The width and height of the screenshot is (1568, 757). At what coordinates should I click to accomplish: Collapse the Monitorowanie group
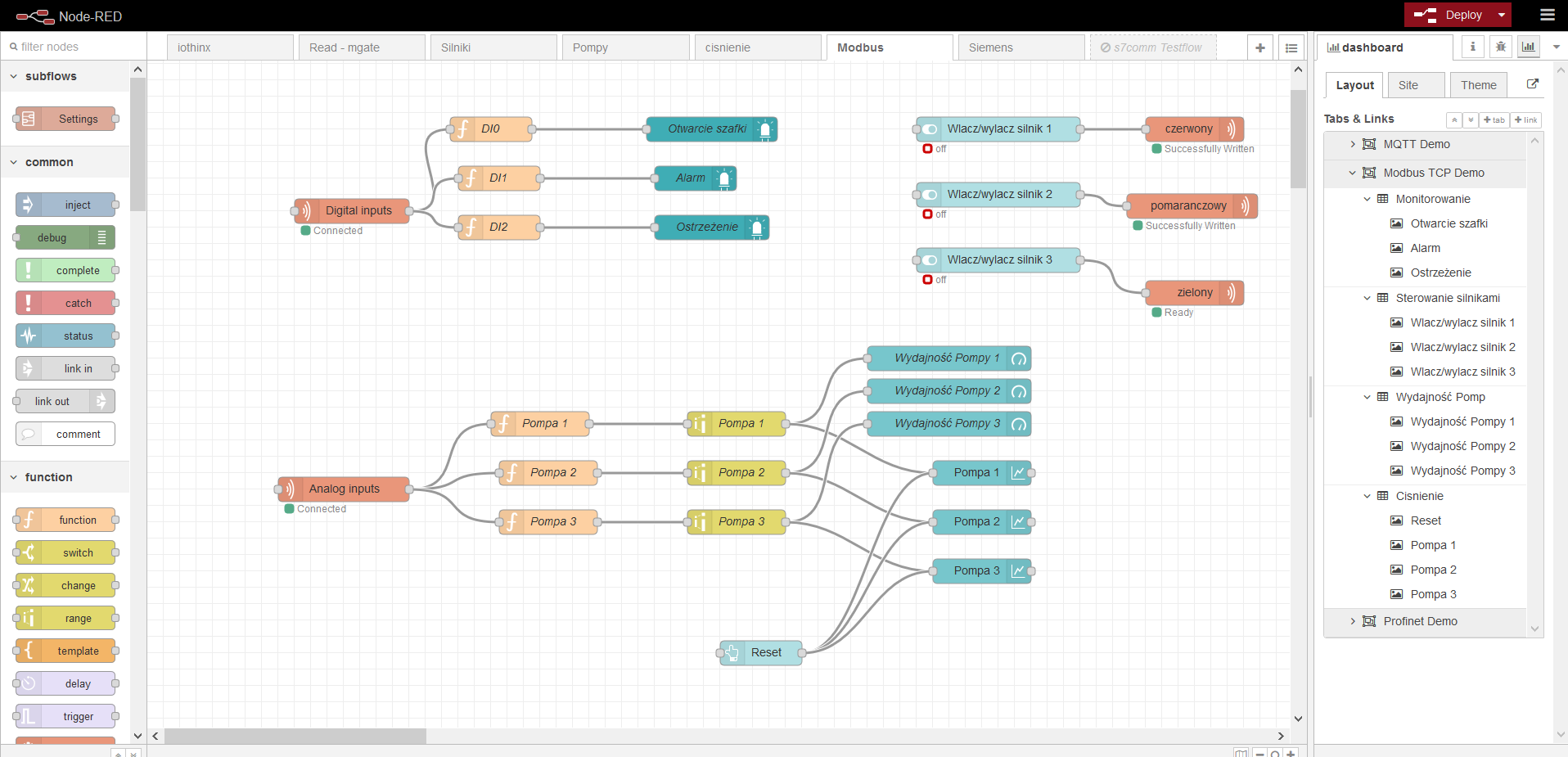pos(1367,199)
